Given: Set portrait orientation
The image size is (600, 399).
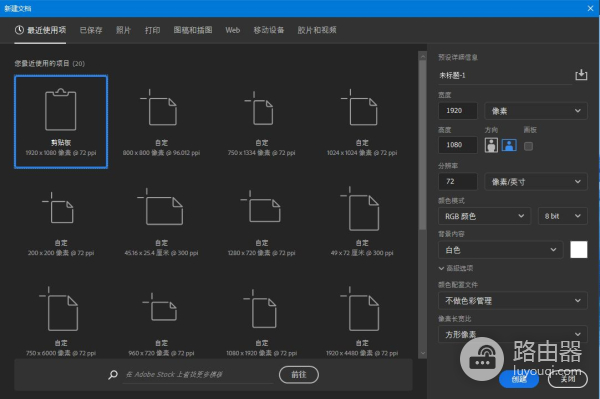Looking at the screenshot, I should 491,145.
